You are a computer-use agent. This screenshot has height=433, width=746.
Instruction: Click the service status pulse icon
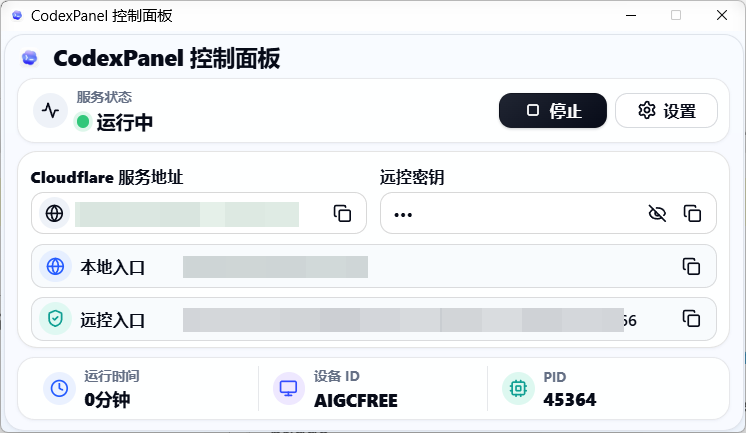[x=50, y=110]
